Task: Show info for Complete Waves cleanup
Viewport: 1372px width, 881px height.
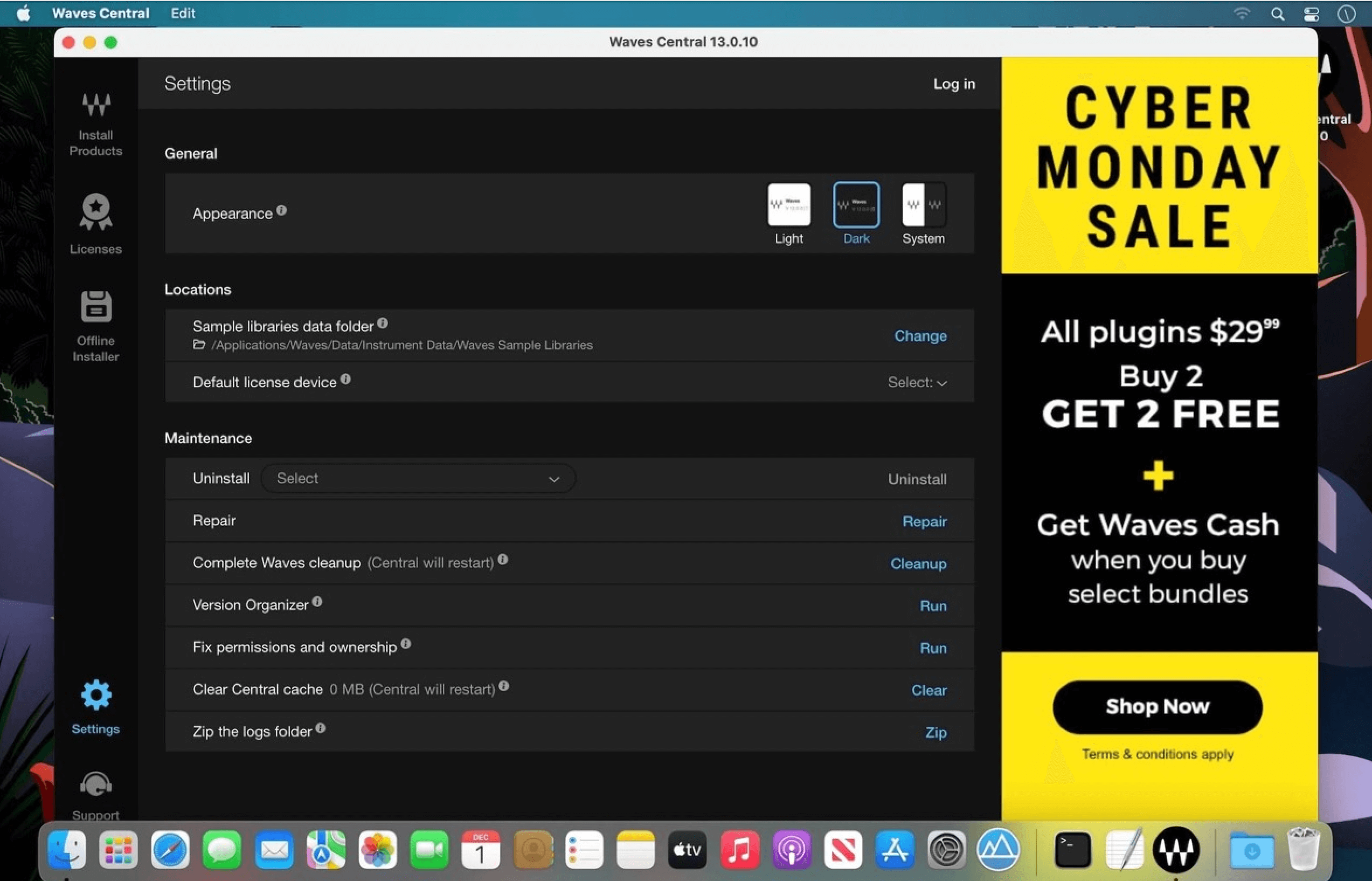Action: [502, 560]
